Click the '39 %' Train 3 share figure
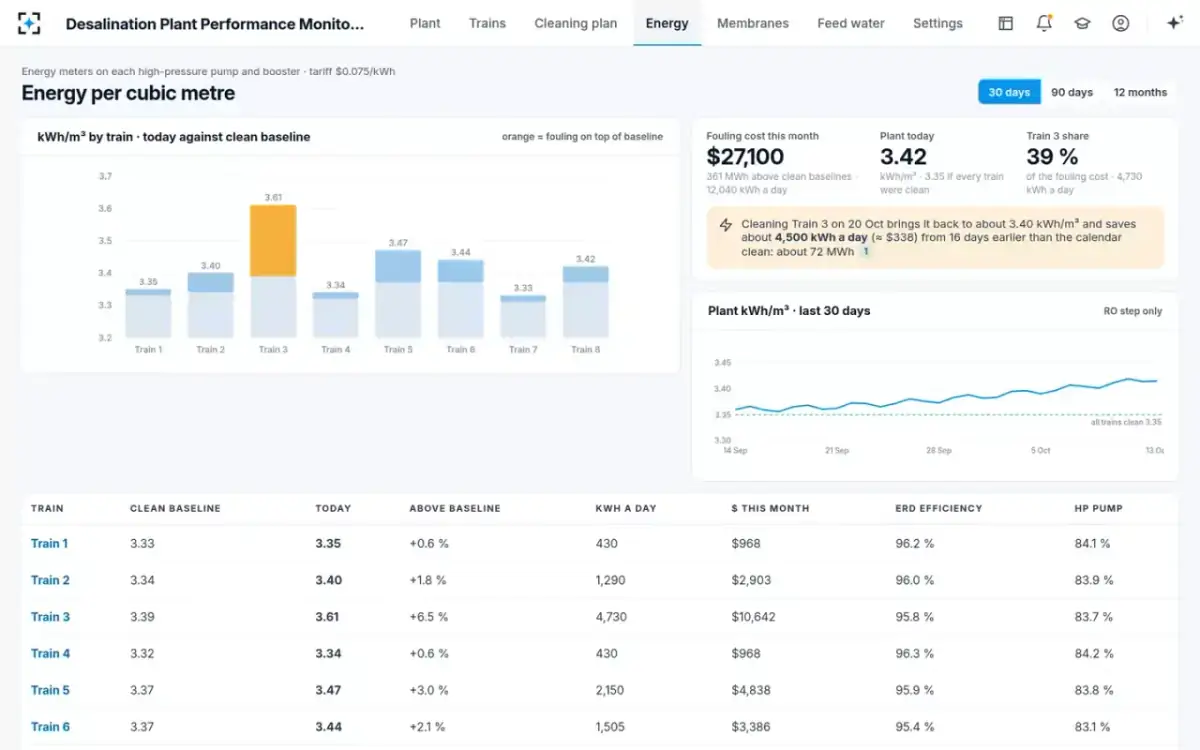1200x750 pixels. pyautogui.click(x=1052, y=157)
